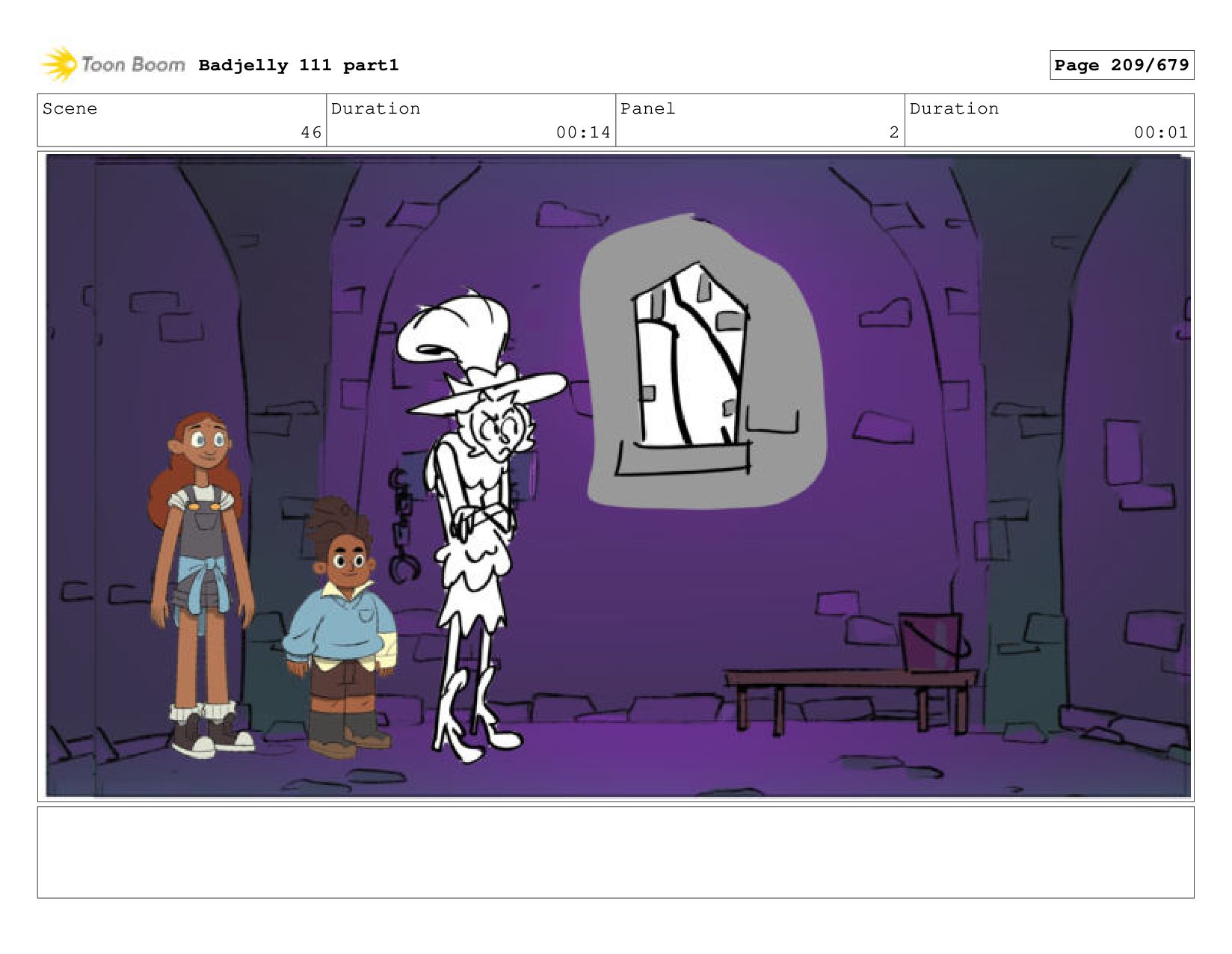This screenshot has height=954, width=1232.
Task: Click the scene duration value '00:14'
Action: pyautogui.click(x=583, y=132)
